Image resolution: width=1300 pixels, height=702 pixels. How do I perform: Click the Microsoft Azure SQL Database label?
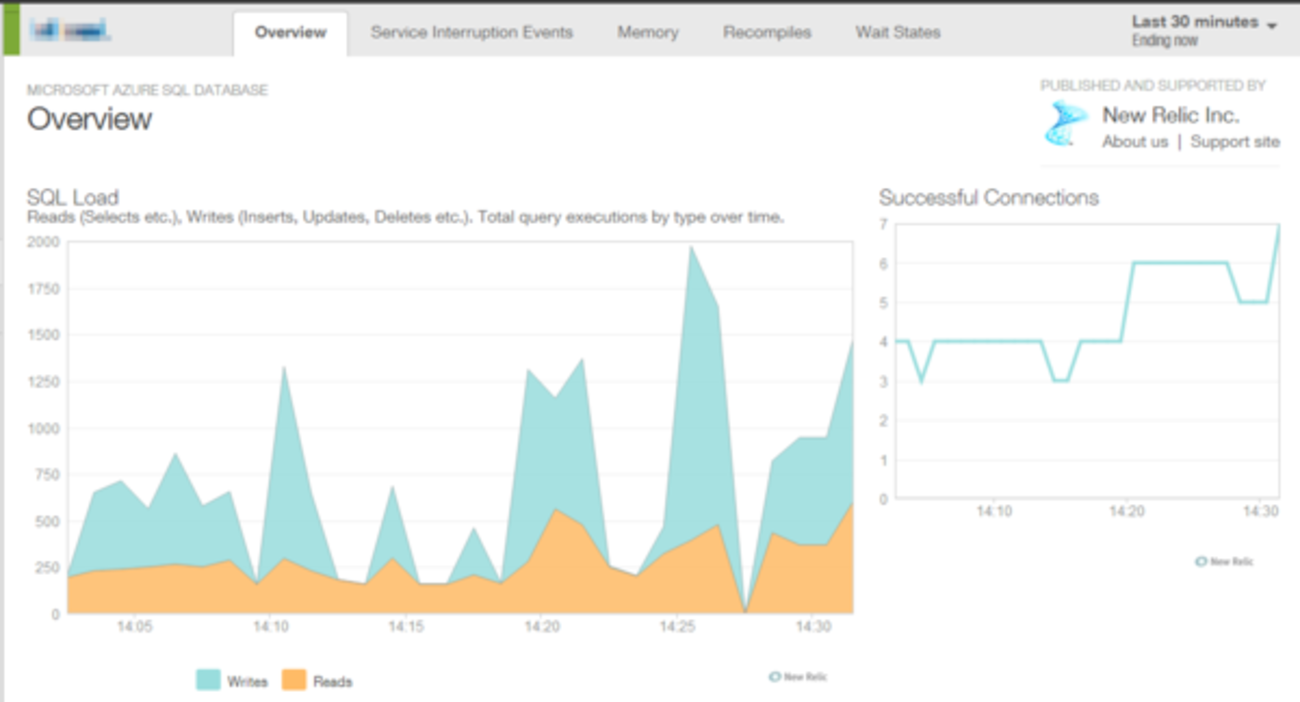(147, 90)
